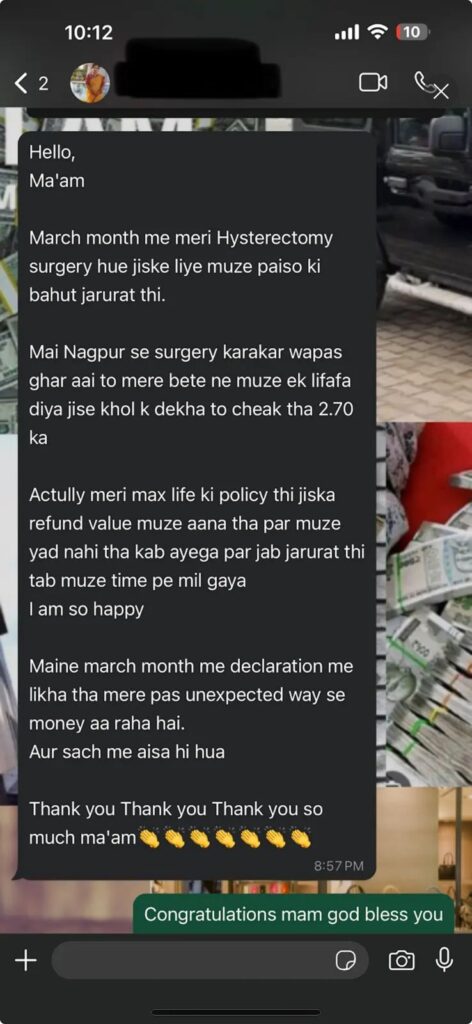Screen dimensions: 472x1024
Task: Open attachments with the plus icon
Action: pyautogui.click(x=25, y=960)
